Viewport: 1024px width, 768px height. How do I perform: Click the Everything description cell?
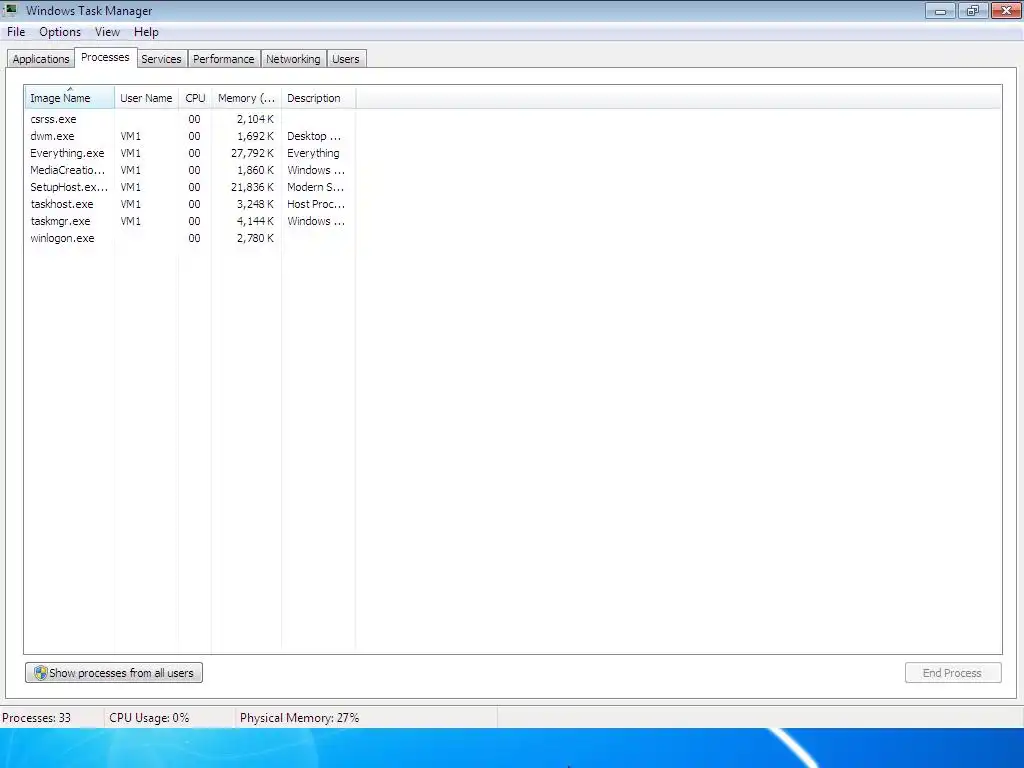click(313, 153)
